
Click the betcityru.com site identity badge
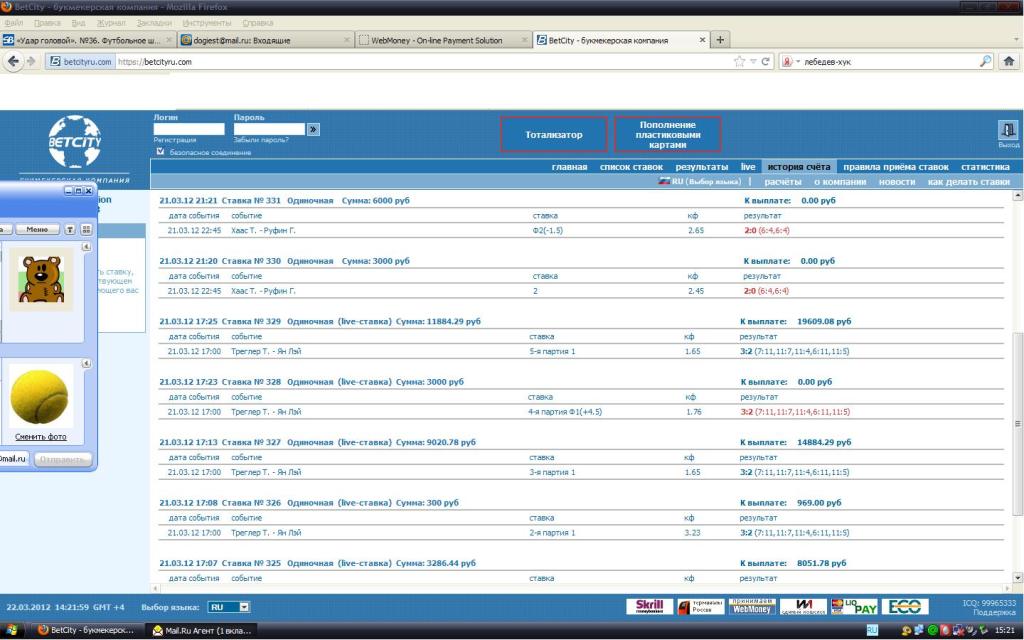click(x=80, y=61)
